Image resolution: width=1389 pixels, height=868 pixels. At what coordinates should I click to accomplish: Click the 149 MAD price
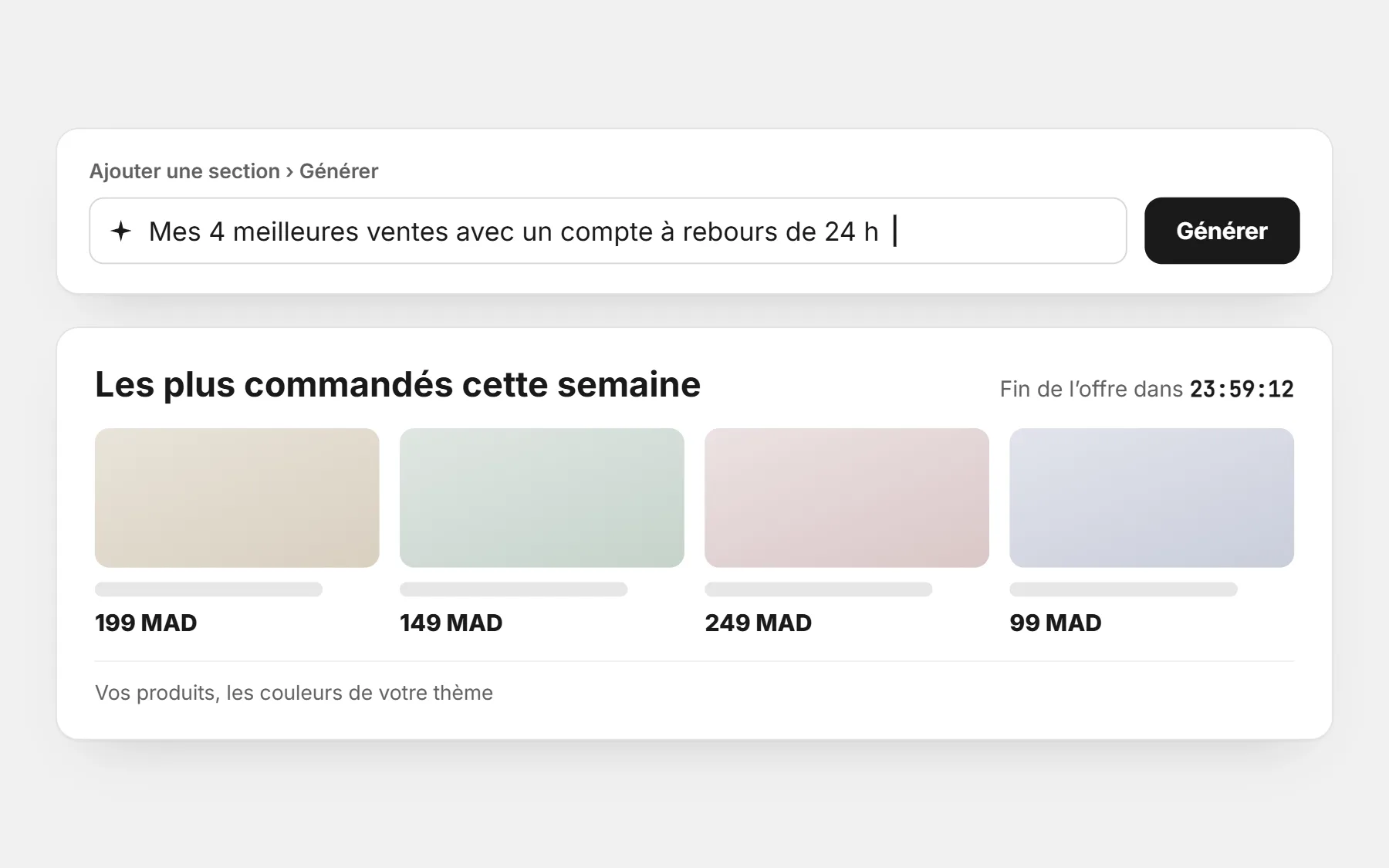pyautogui.click(x=451, y=623)
